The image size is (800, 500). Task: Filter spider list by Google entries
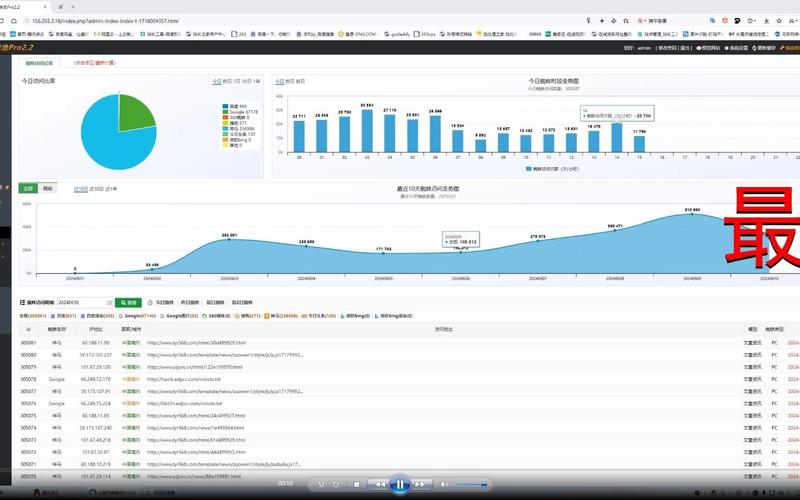[137, 315]
